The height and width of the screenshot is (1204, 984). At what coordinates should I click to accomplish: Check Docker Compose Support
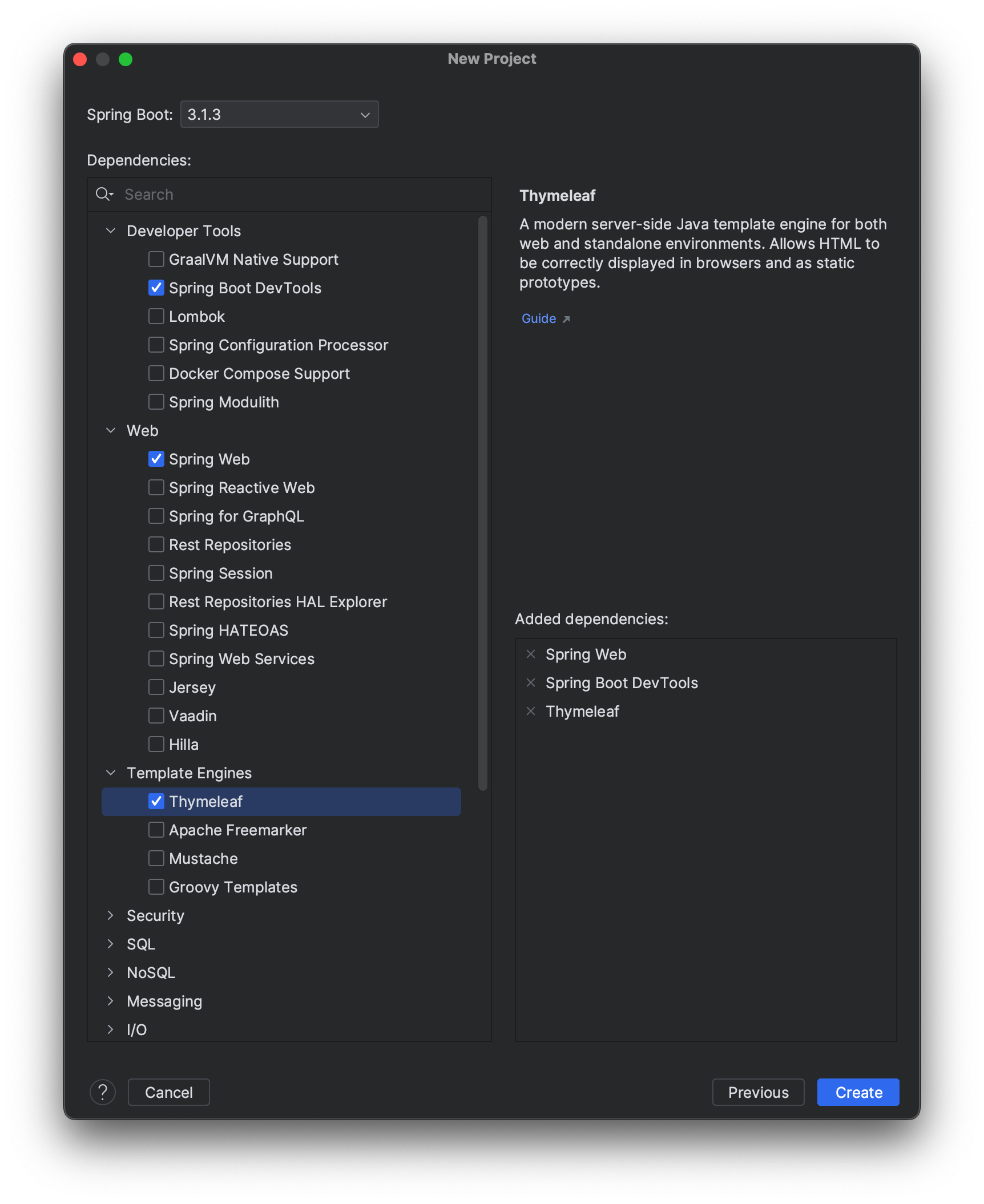156,373
